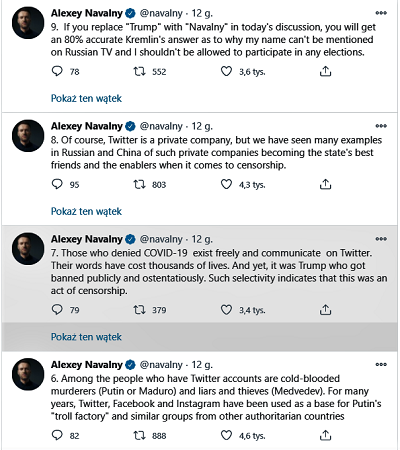Open Navalny's avatar on tweet 9

coord(28,23)
